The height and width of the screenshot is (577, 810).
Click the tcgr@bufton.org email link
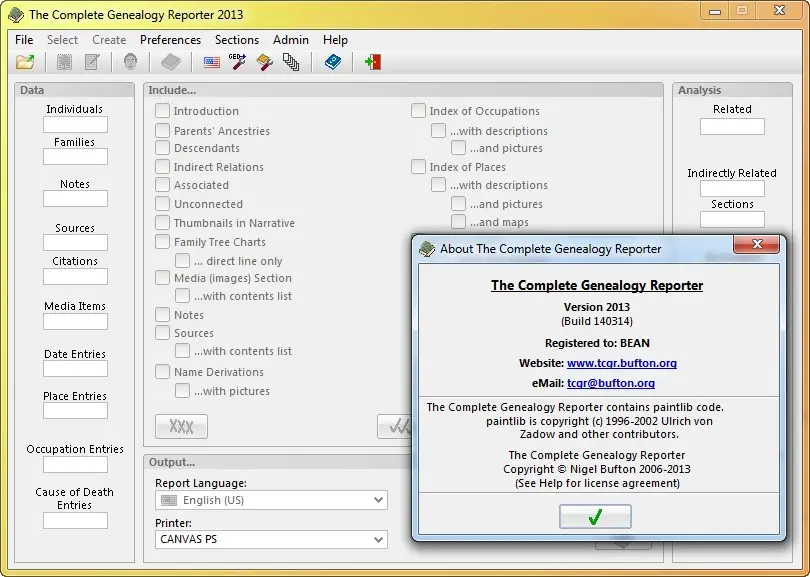(x=611, y=383)
